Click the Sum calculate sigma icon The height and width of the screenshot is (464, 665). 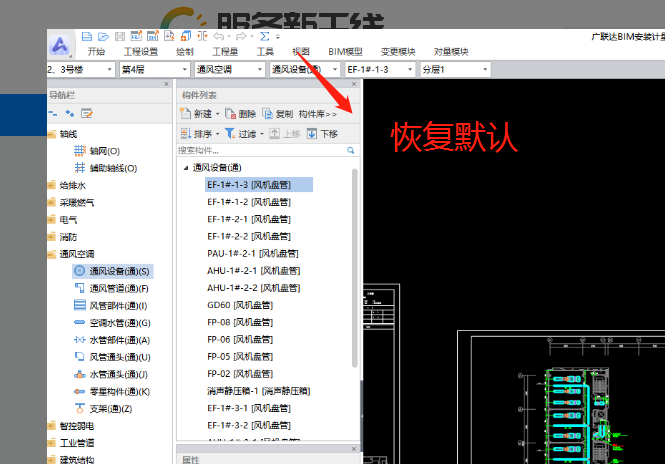(265, 36)
